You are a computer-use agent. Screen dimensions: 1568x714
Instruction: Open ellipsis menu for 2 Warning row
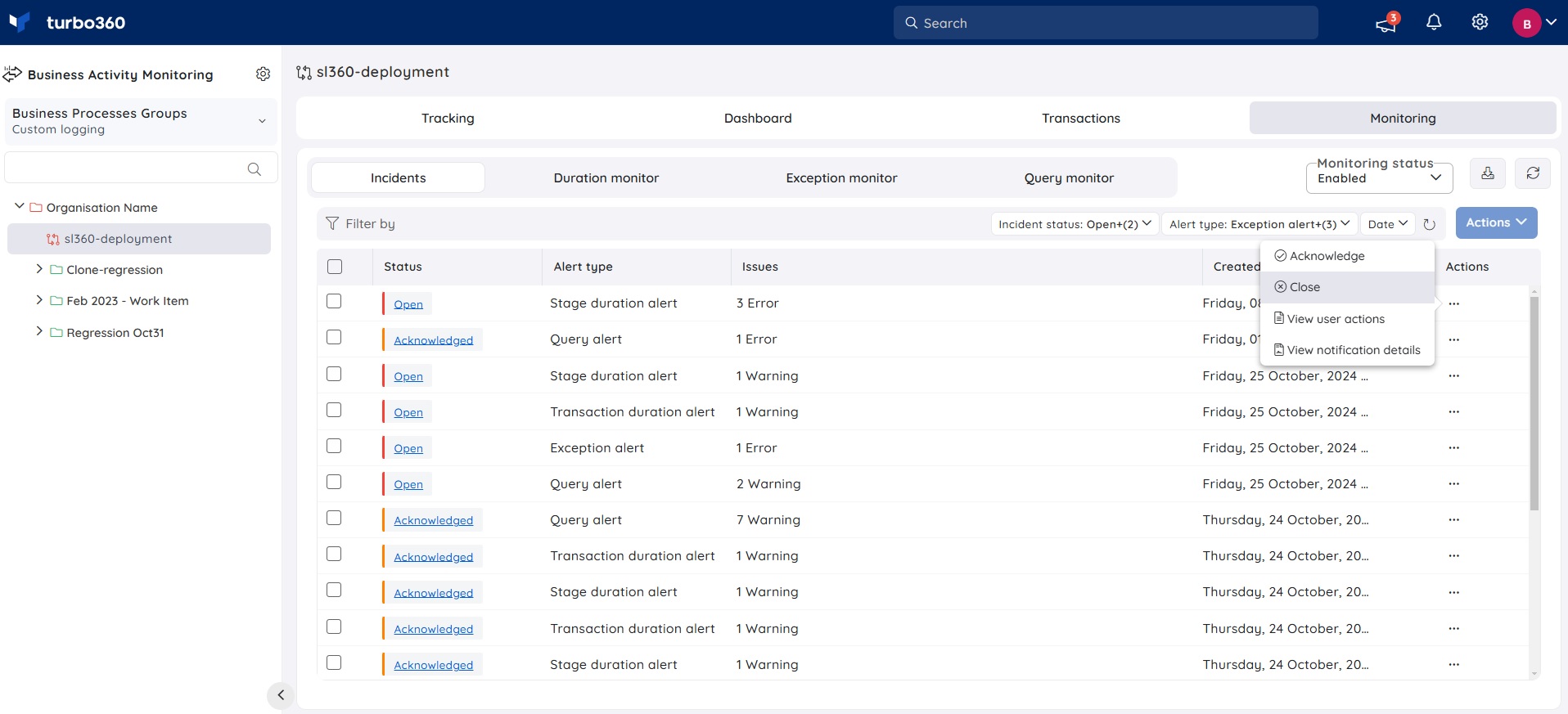pos(1453,484)
